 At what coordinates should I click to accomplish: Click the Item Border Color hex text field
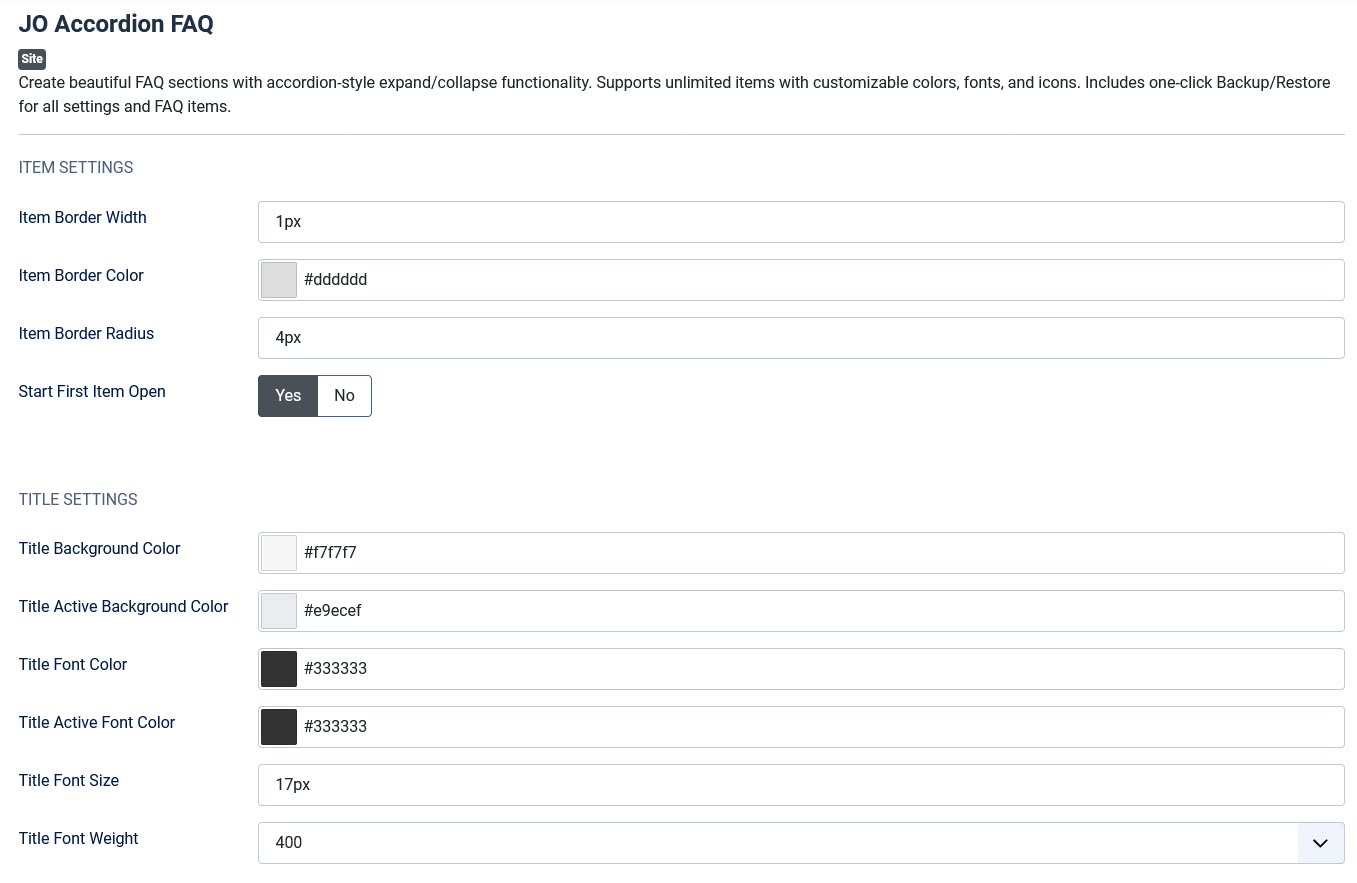coord(821,280)
